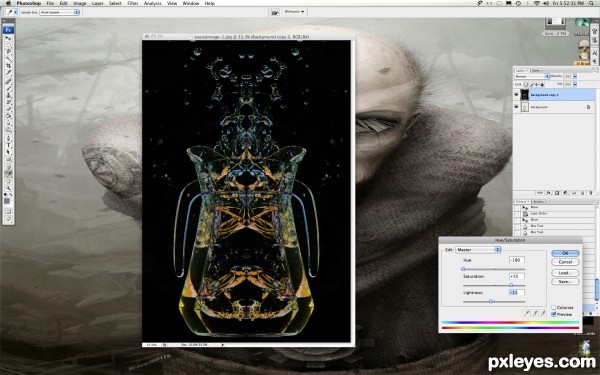Select the Brush tool
Screen dimensions: 600x375
click(8, 88)
